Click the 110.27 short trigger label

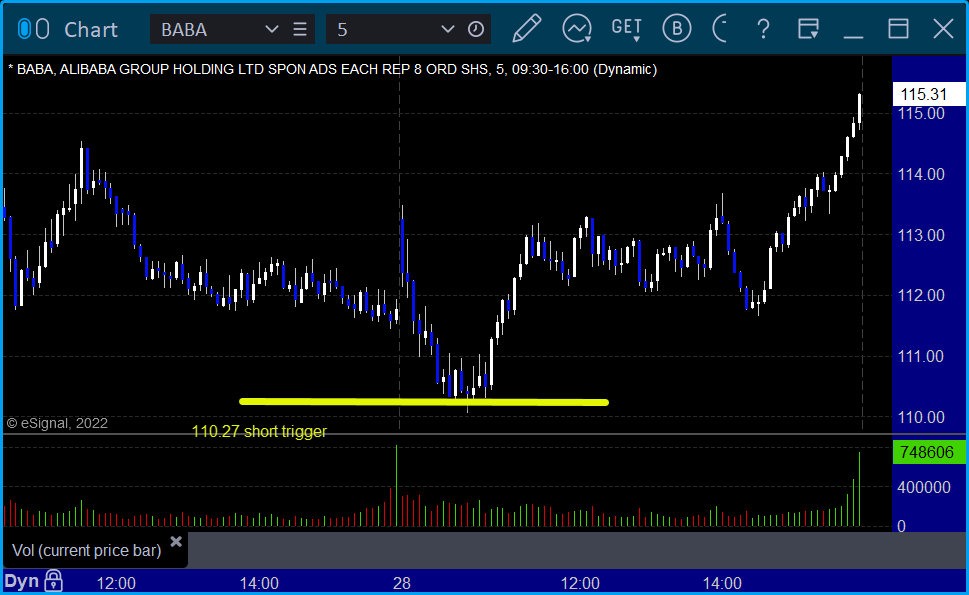(x=259, y=431)
